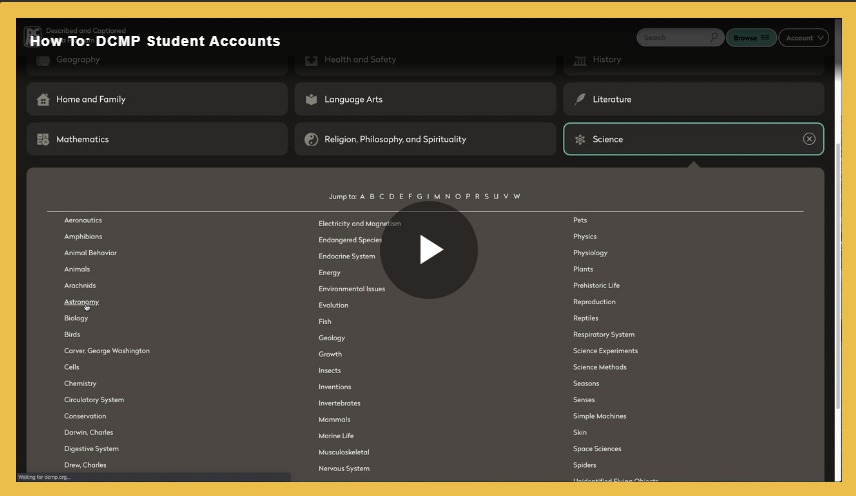This screenshot has height=496, width=856.
Task: Open the Browse menu button
Action: (751, 38)
